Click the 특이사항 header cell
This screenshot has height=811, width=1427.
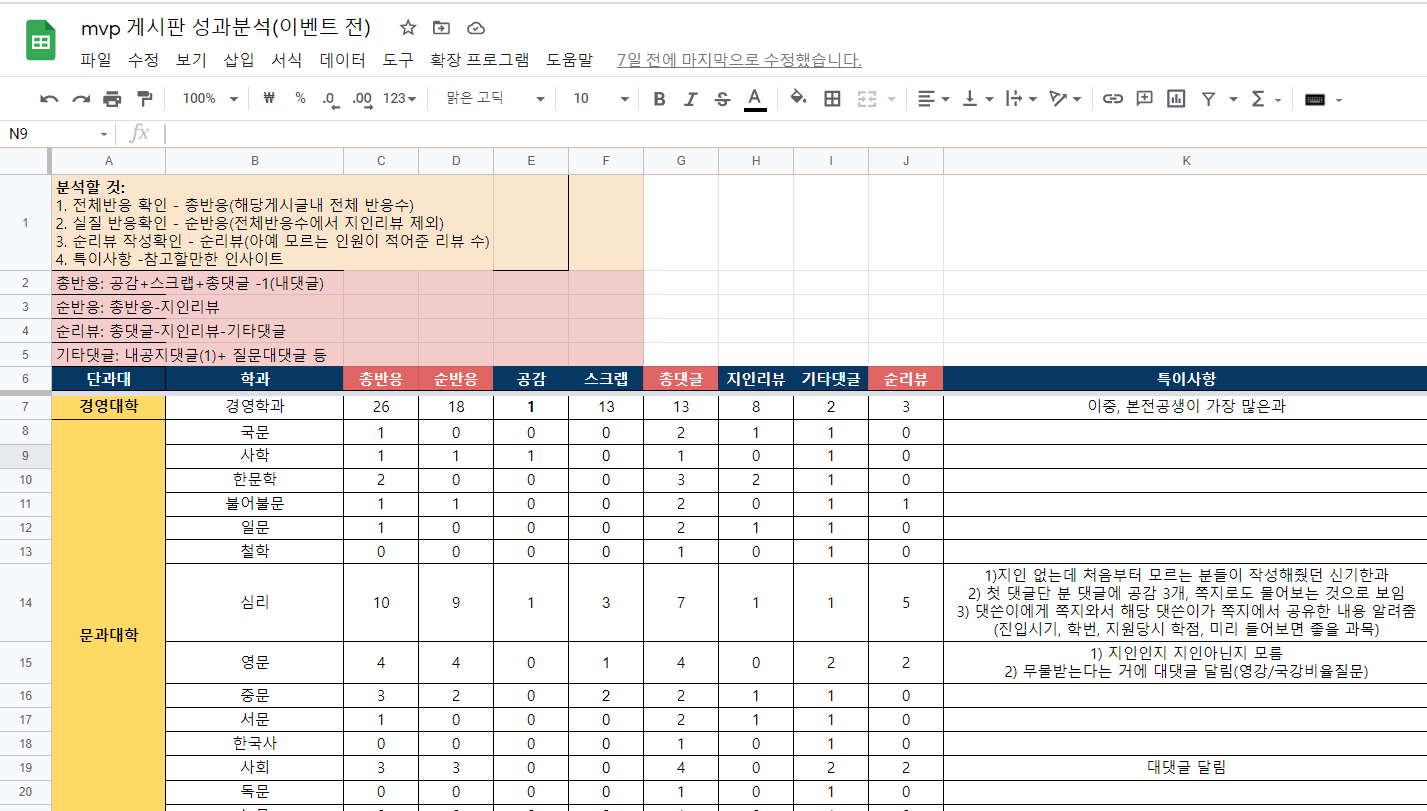pyautogui.click(x=1185, y=379)
